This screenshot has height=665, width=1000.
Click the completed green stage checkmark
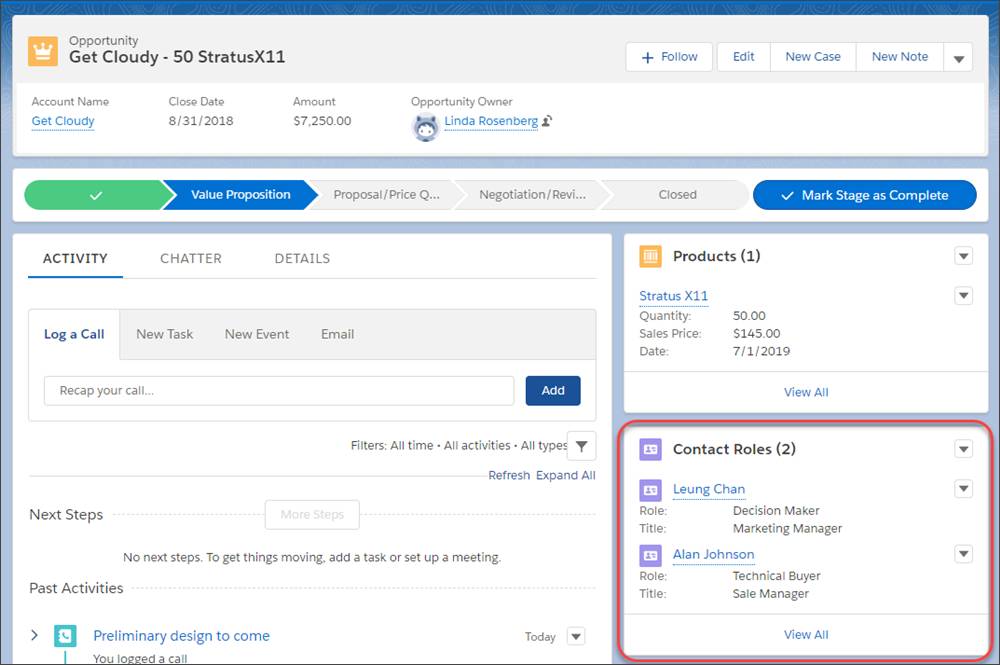click(x=96, y=195)
